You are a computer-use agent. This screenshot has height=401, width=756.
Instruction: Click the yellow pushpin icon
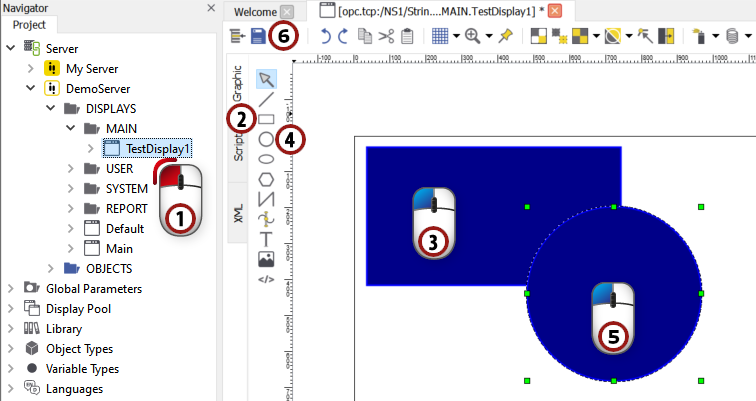point(506,36)
